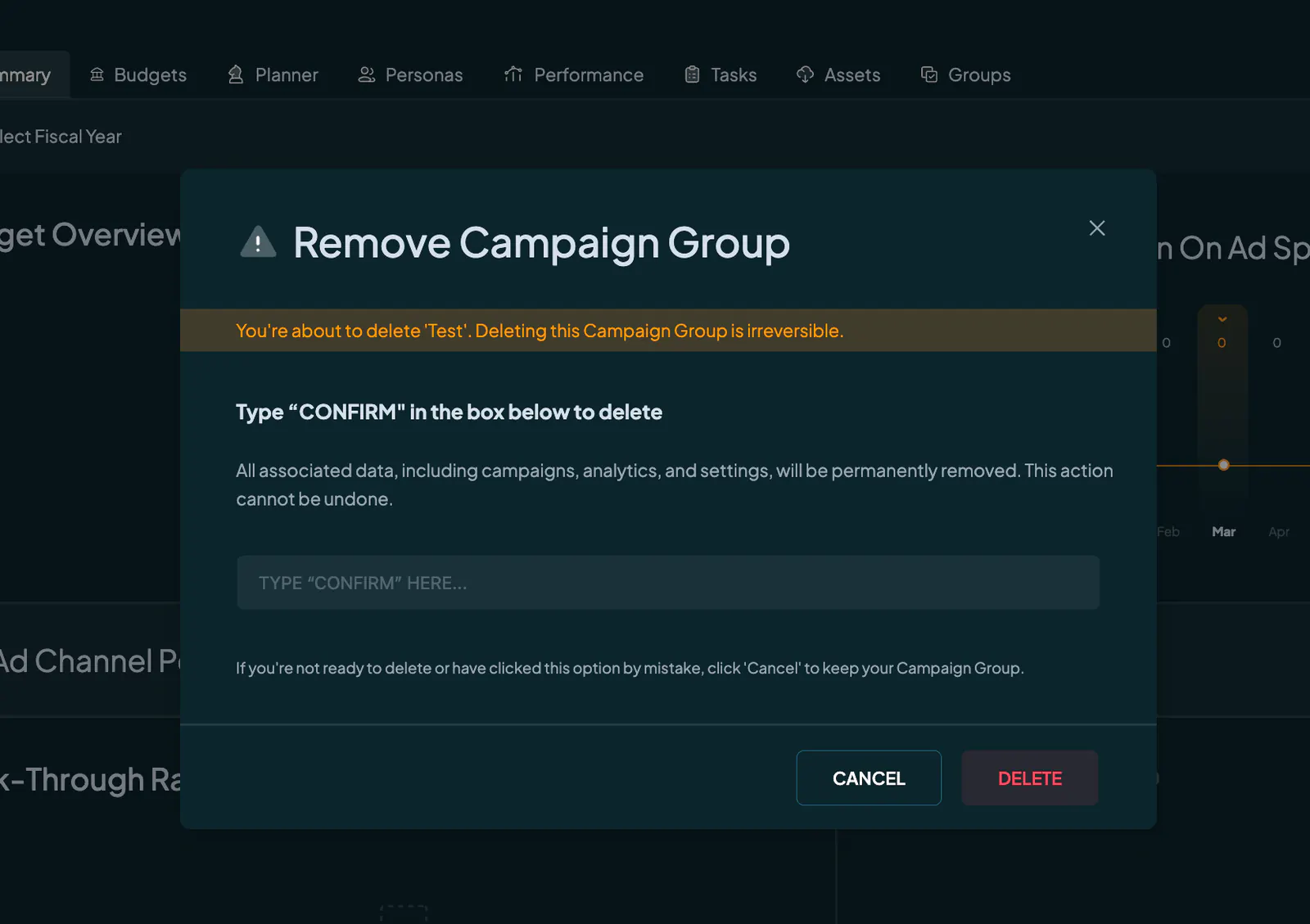Screen dimensions: 1310x924
Task: Click the warning triangle icon in dialog
Action: [258, 241]
